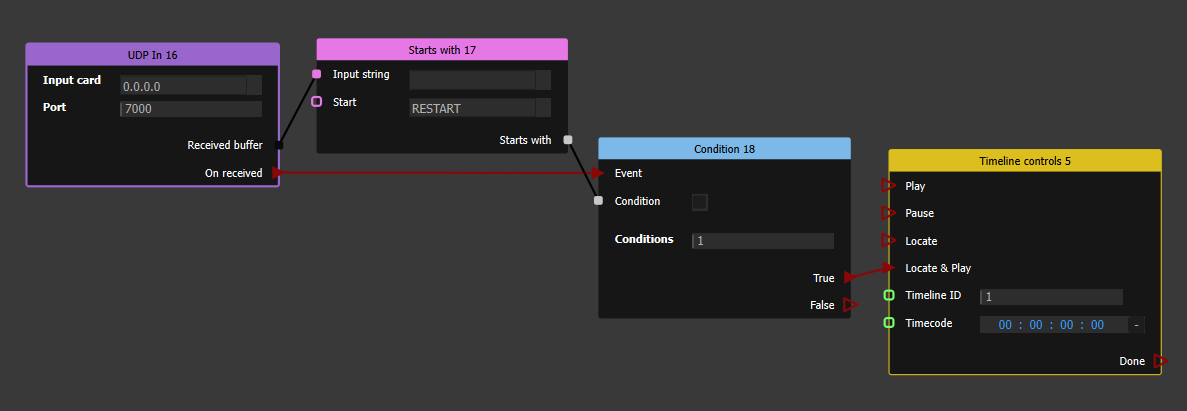Click the timecode hours value

point(1006,324)
